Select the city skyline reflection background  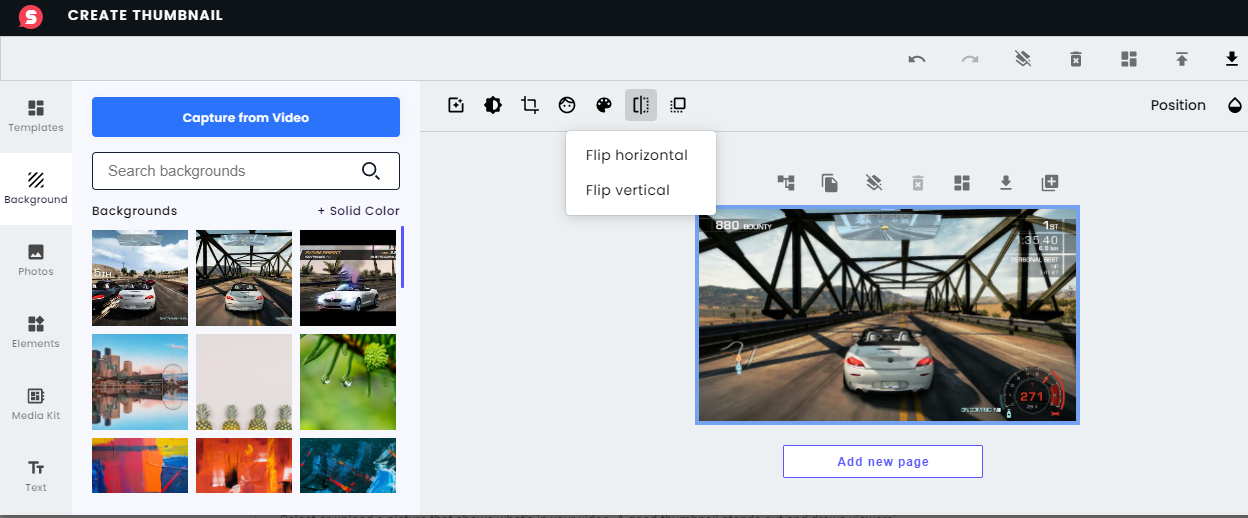click(140, 382)
